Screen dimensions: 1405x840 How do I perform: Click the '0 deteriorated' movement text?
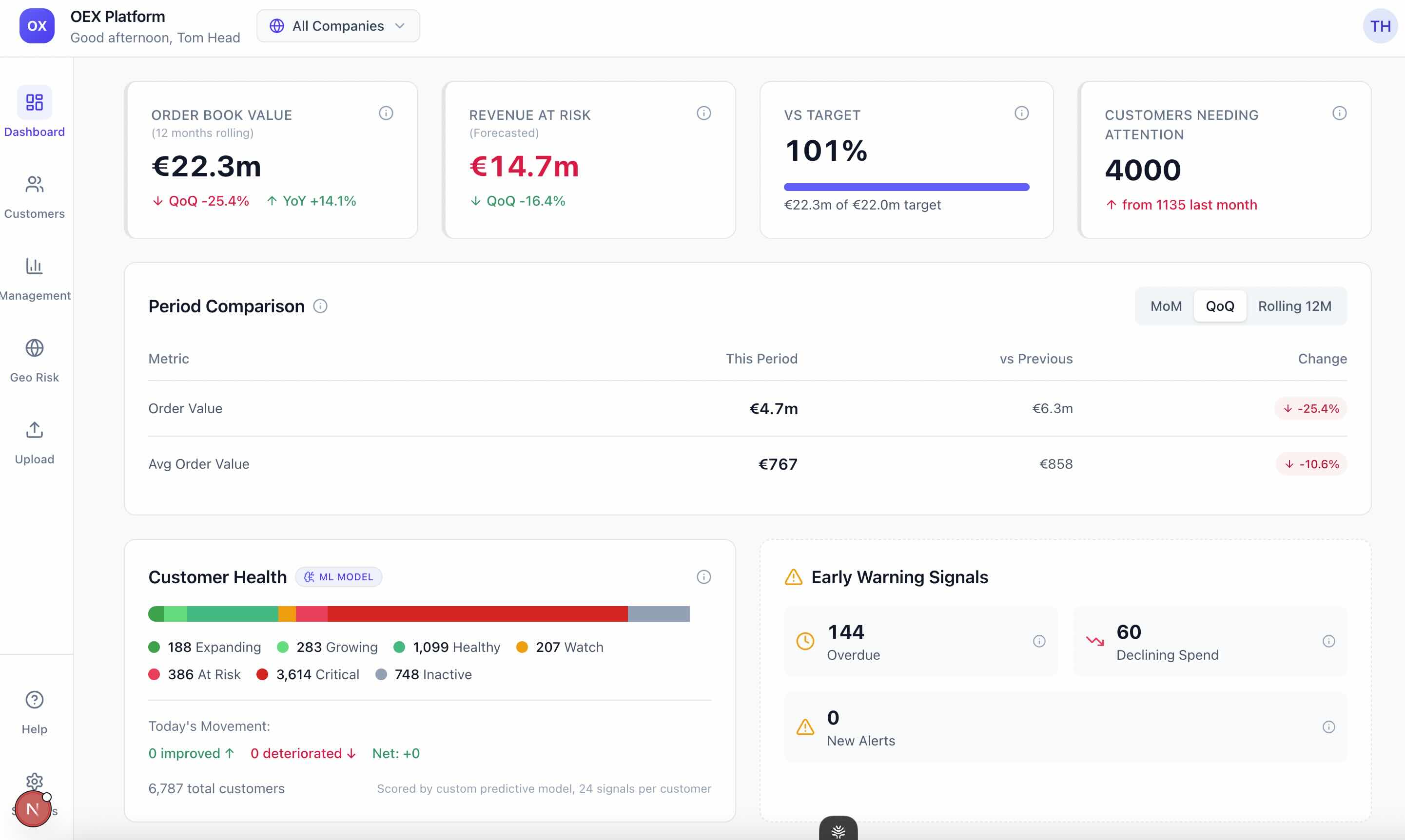304,753
